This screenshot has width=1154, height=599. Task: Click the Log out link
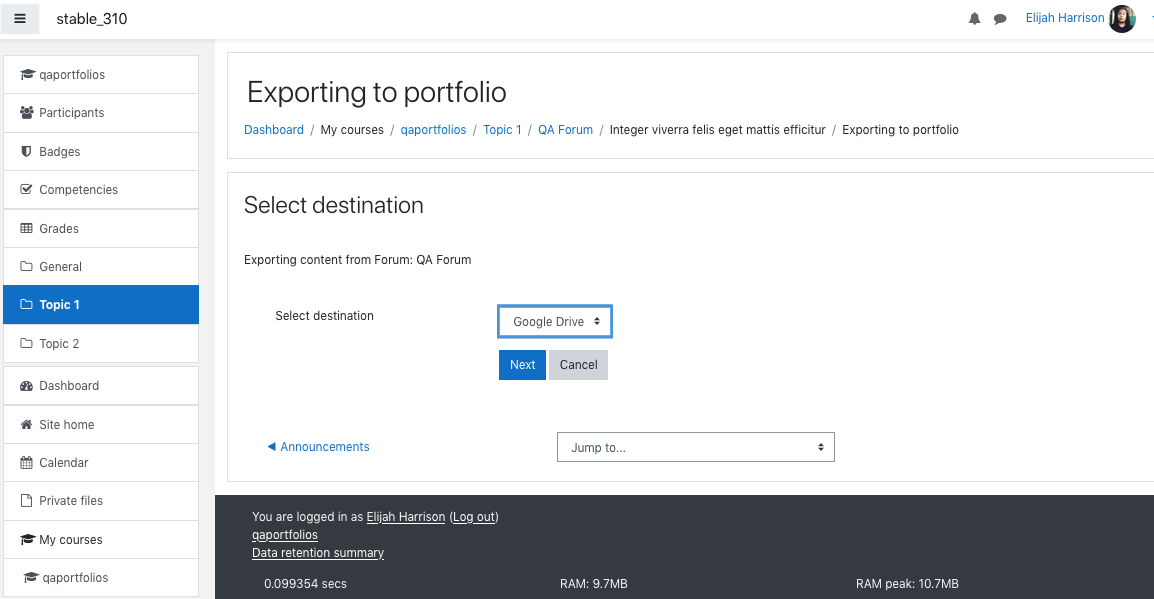pos(474,517)
